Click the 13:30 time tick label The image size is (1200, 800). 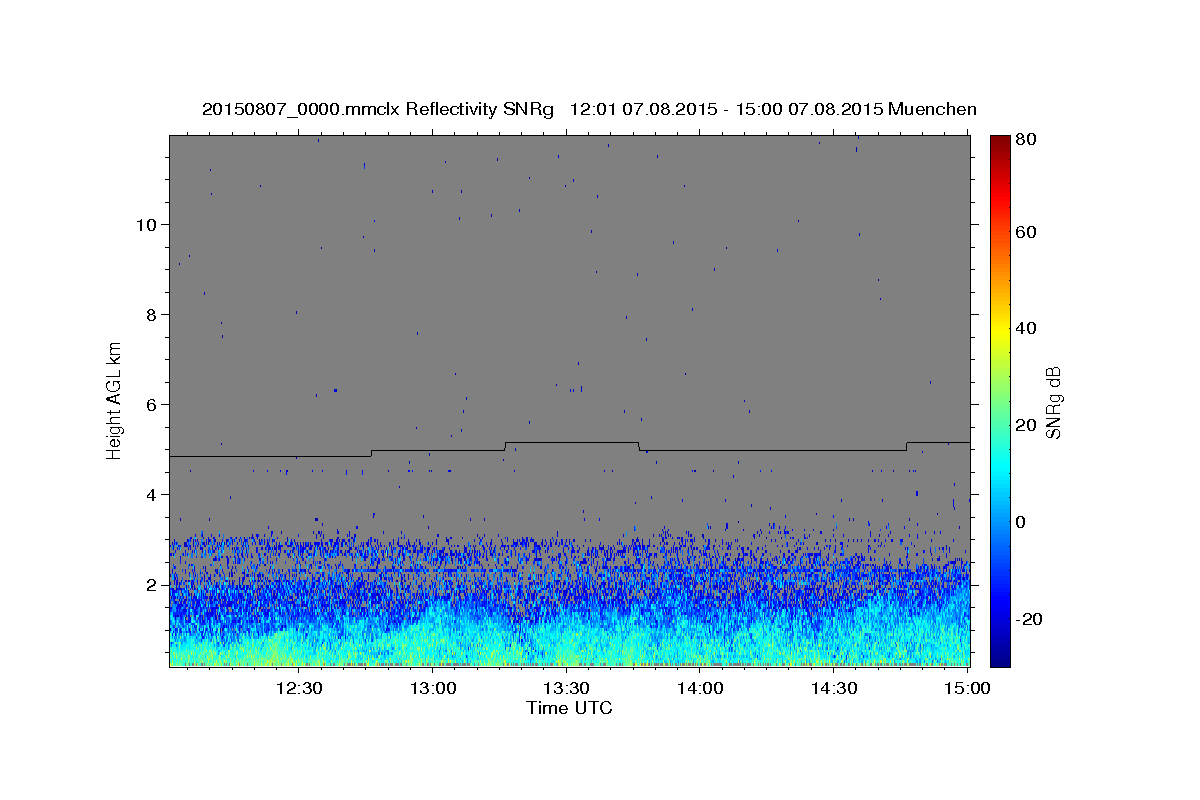[566, 688]
